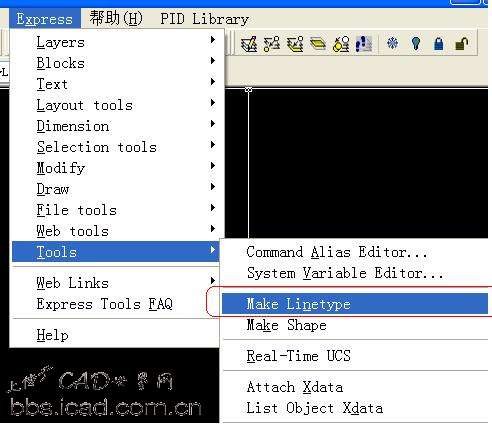
Task: Toggle the Layer Unlock open padlock icon
Action: coord(462,44)
